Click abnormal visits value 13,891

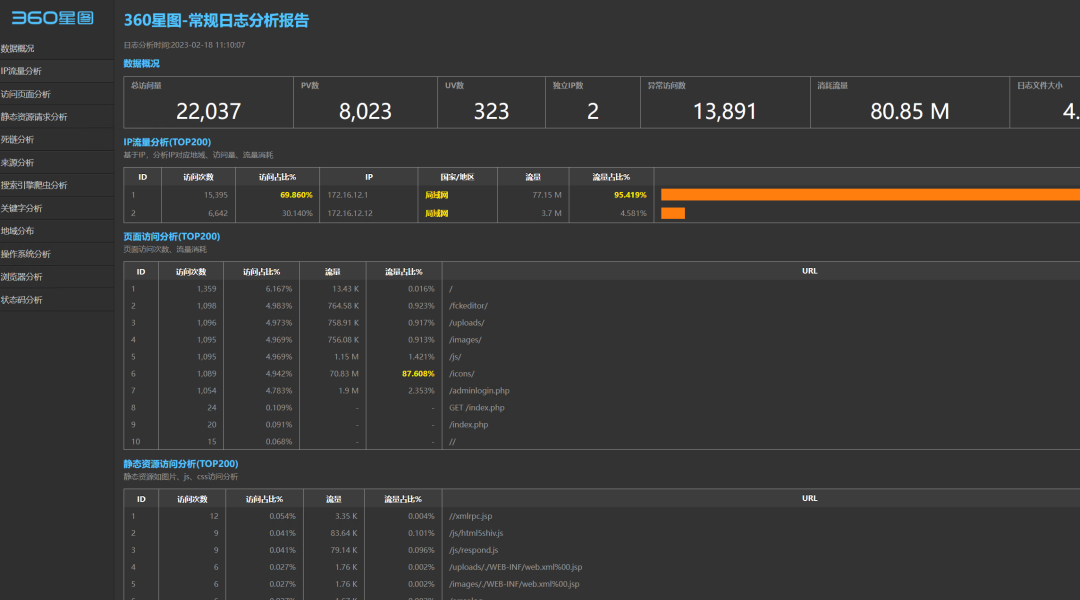tap(725, 111)
